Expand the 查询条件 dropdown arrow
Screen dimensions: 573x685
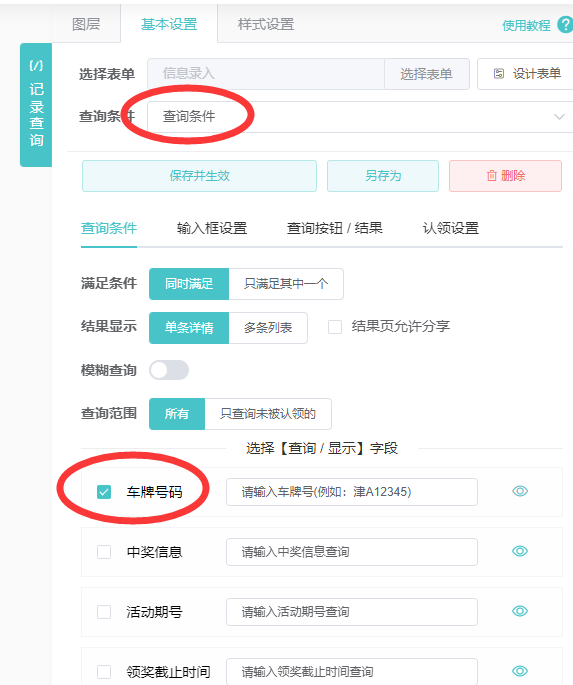coord(559,117)
